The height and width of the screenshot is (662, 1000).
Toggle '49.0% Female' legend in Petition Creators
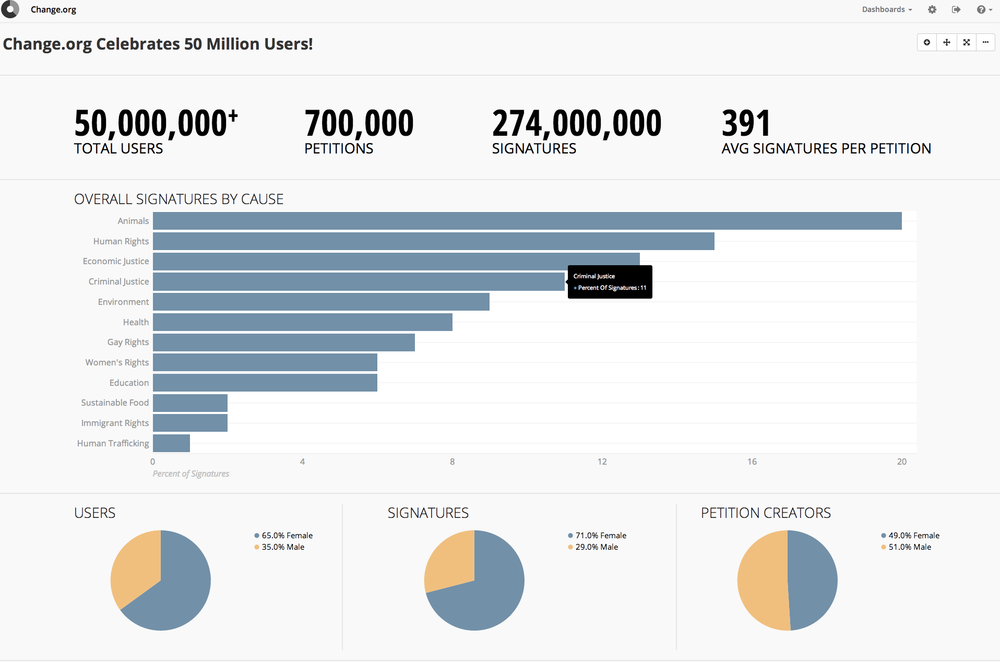[x=911, y=536]
